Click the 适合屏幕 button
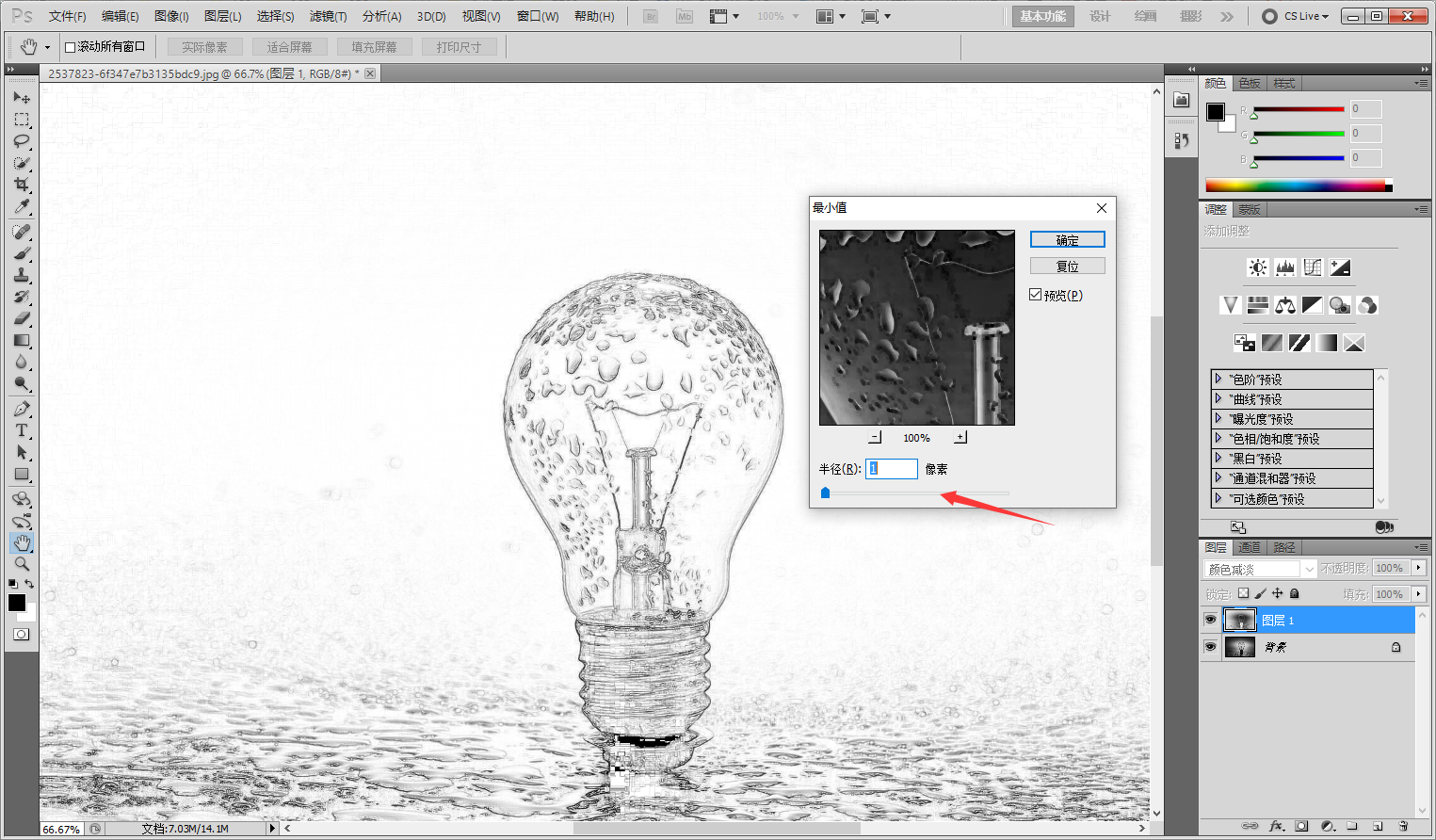1436x840 pixels. [289, 47]
